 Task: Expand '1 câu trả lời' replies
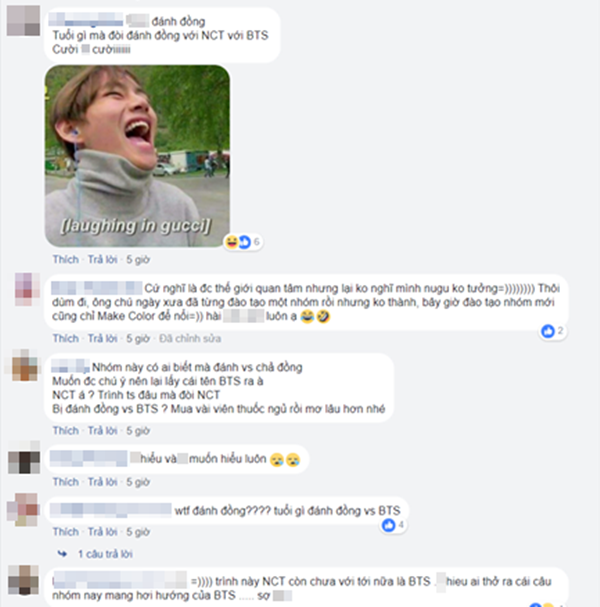pos(105,554)
